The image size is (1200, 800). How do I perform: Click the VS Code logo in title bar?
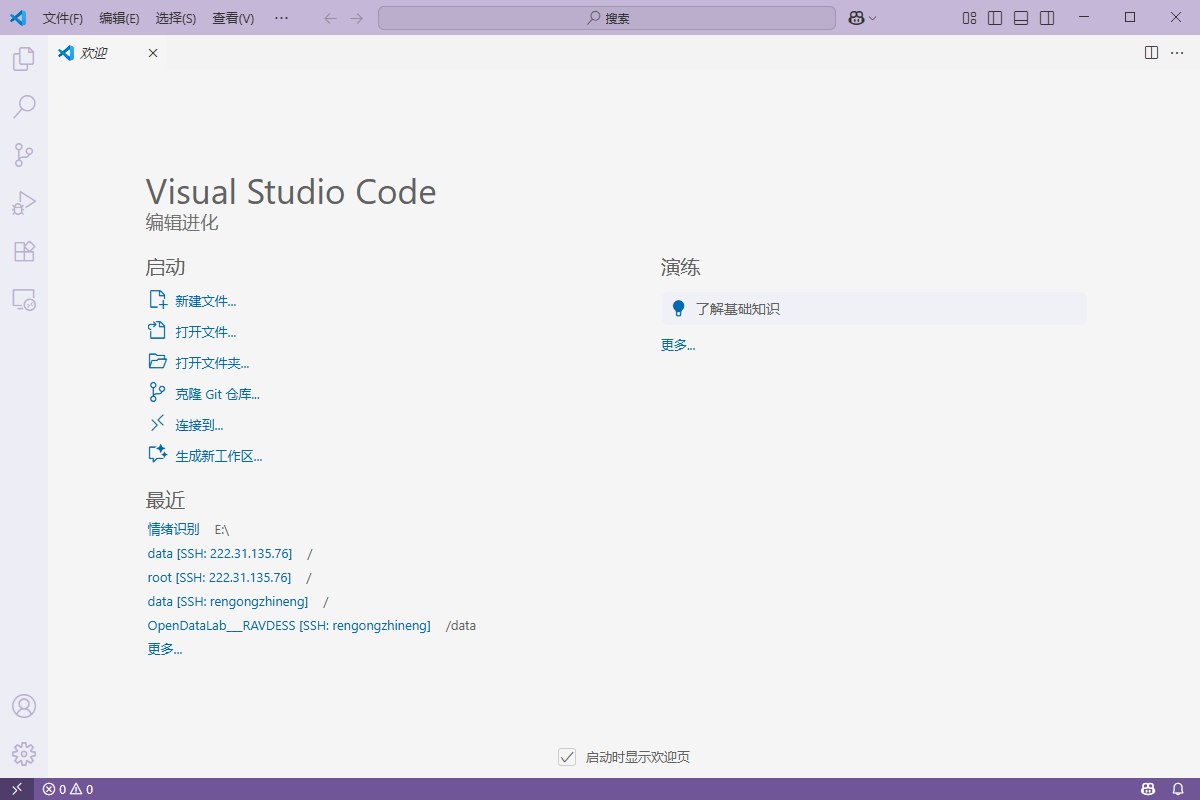(x=18, y=18)
